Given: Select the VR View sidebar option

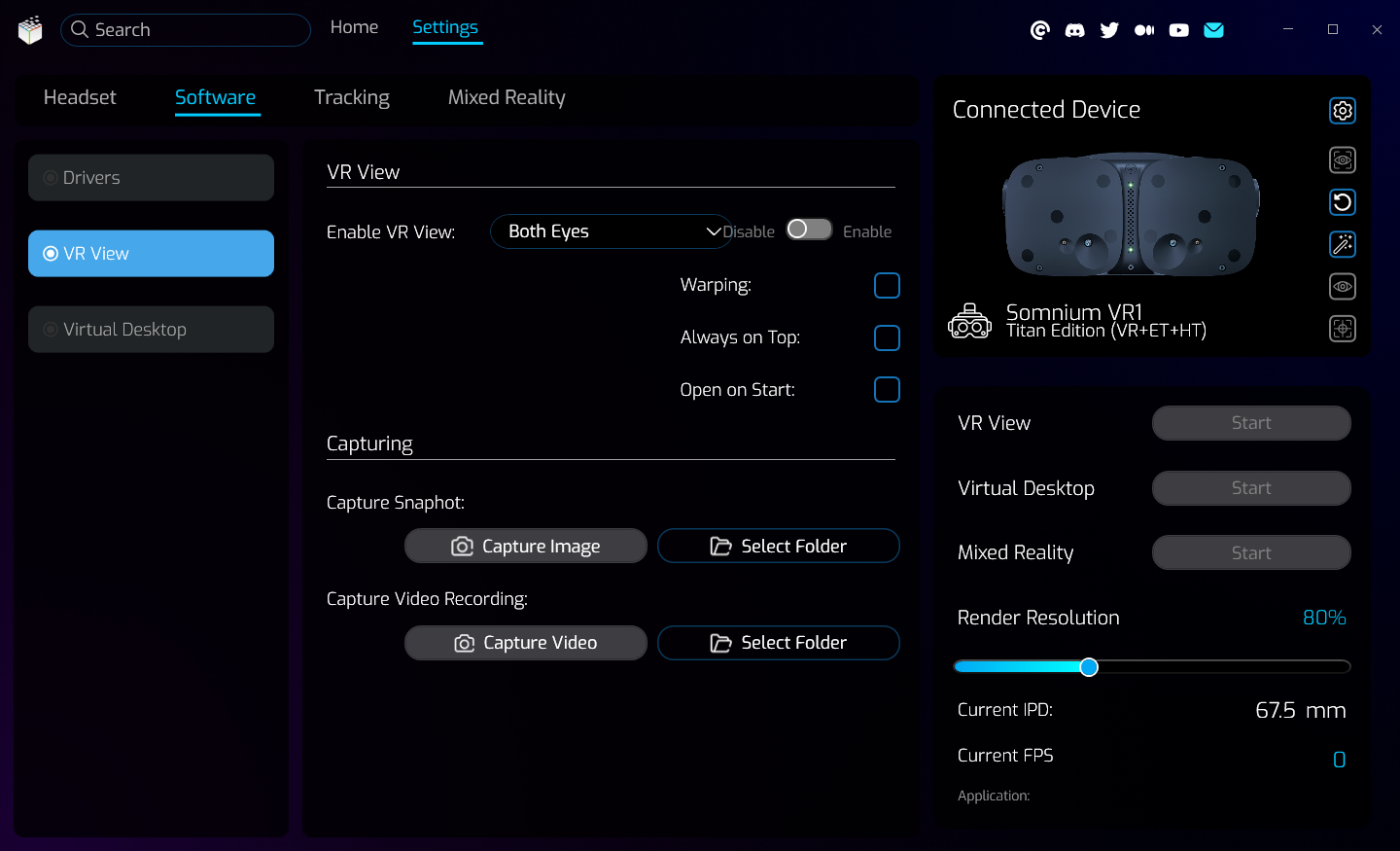Looking at the screenshot, I should [x=151, y=254].
